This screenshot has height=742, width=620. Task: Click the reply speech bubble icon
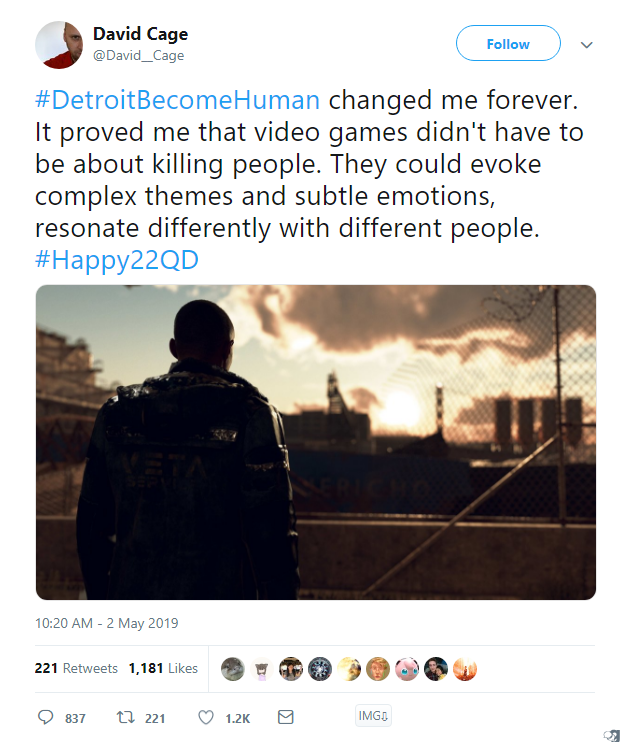pos(45,717)
